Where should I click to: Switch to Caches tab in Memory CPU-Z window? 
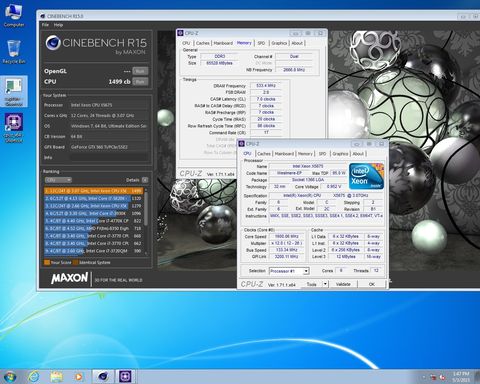point(203,43)
